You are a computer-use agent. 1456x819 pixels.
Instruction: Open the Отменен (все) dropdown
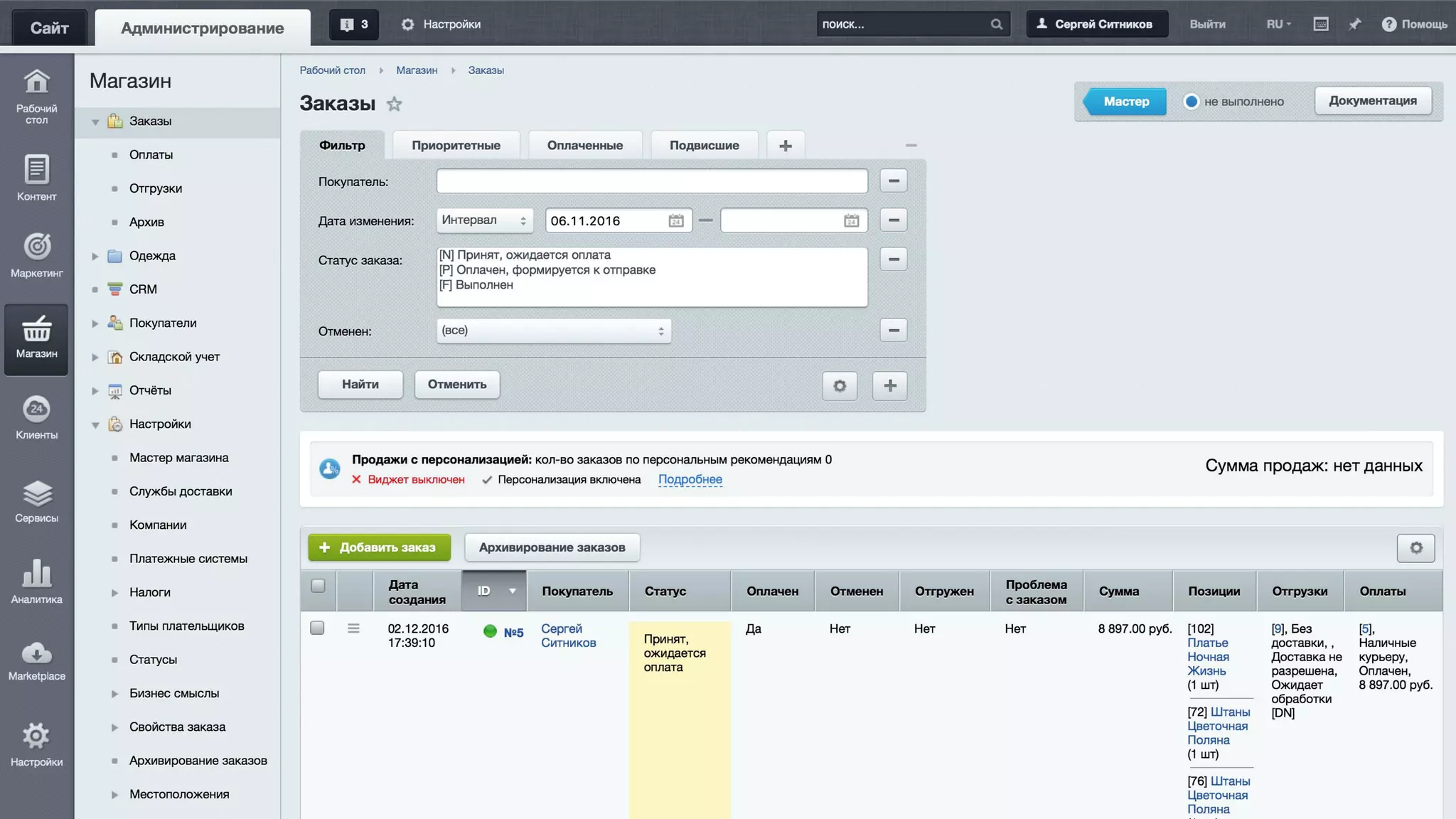click(x=553, y=331)
